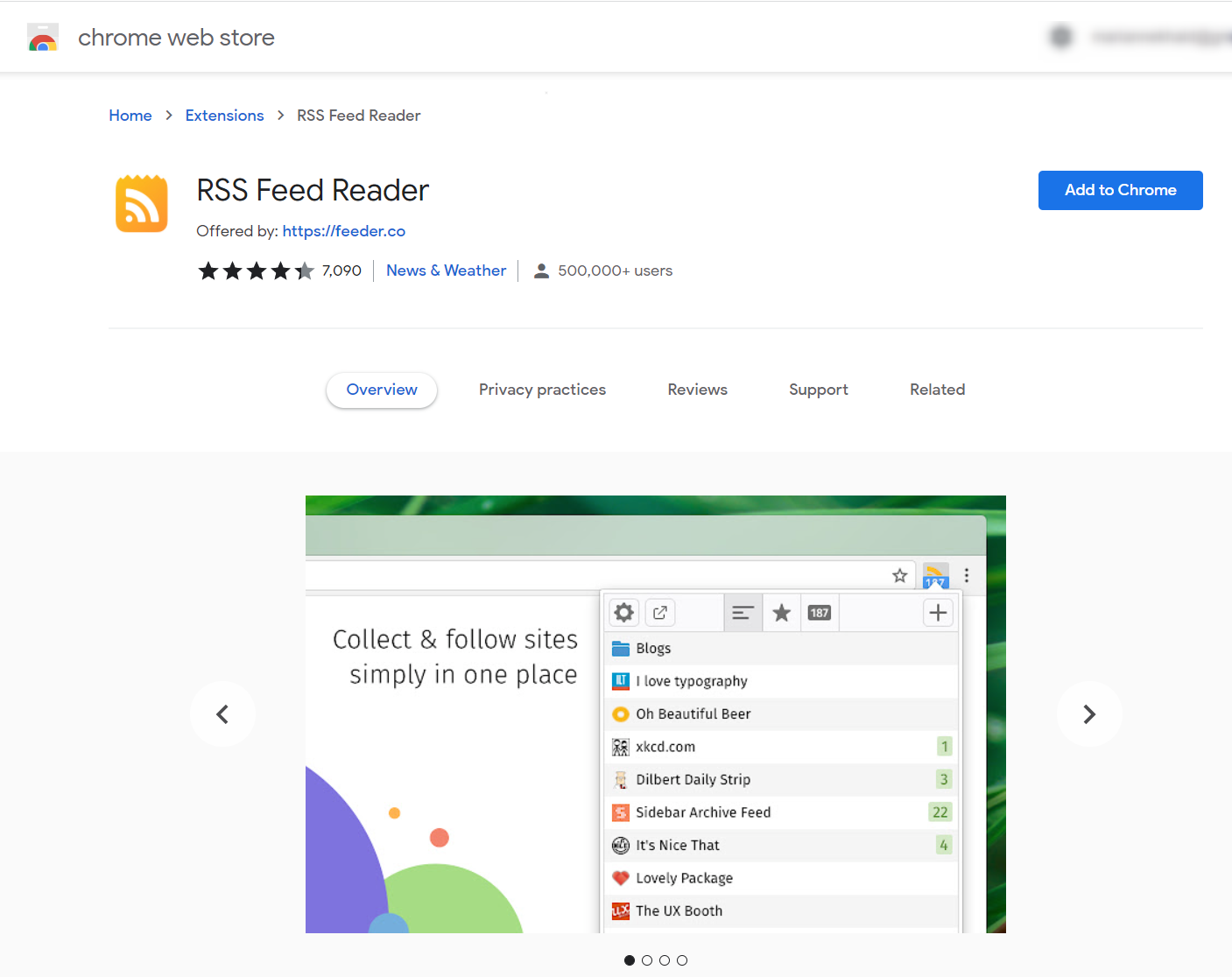Click the 187 unread count badge
Screen dimensions: 1232x977
(819, 612)
